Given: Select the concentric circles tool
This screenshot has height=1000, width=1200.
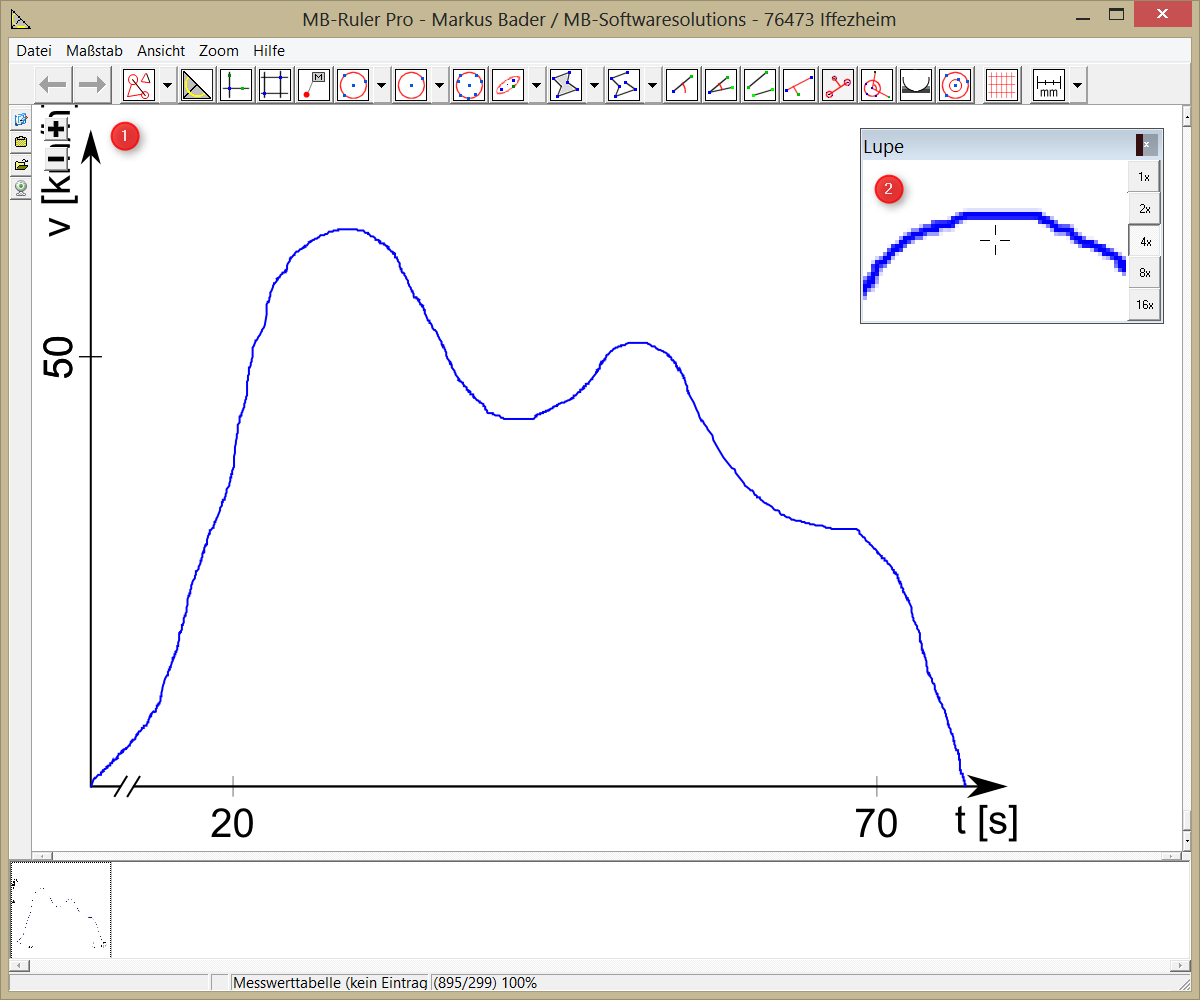Looking at the screenshot, I should pyautogui.click(x=956, y=86).
